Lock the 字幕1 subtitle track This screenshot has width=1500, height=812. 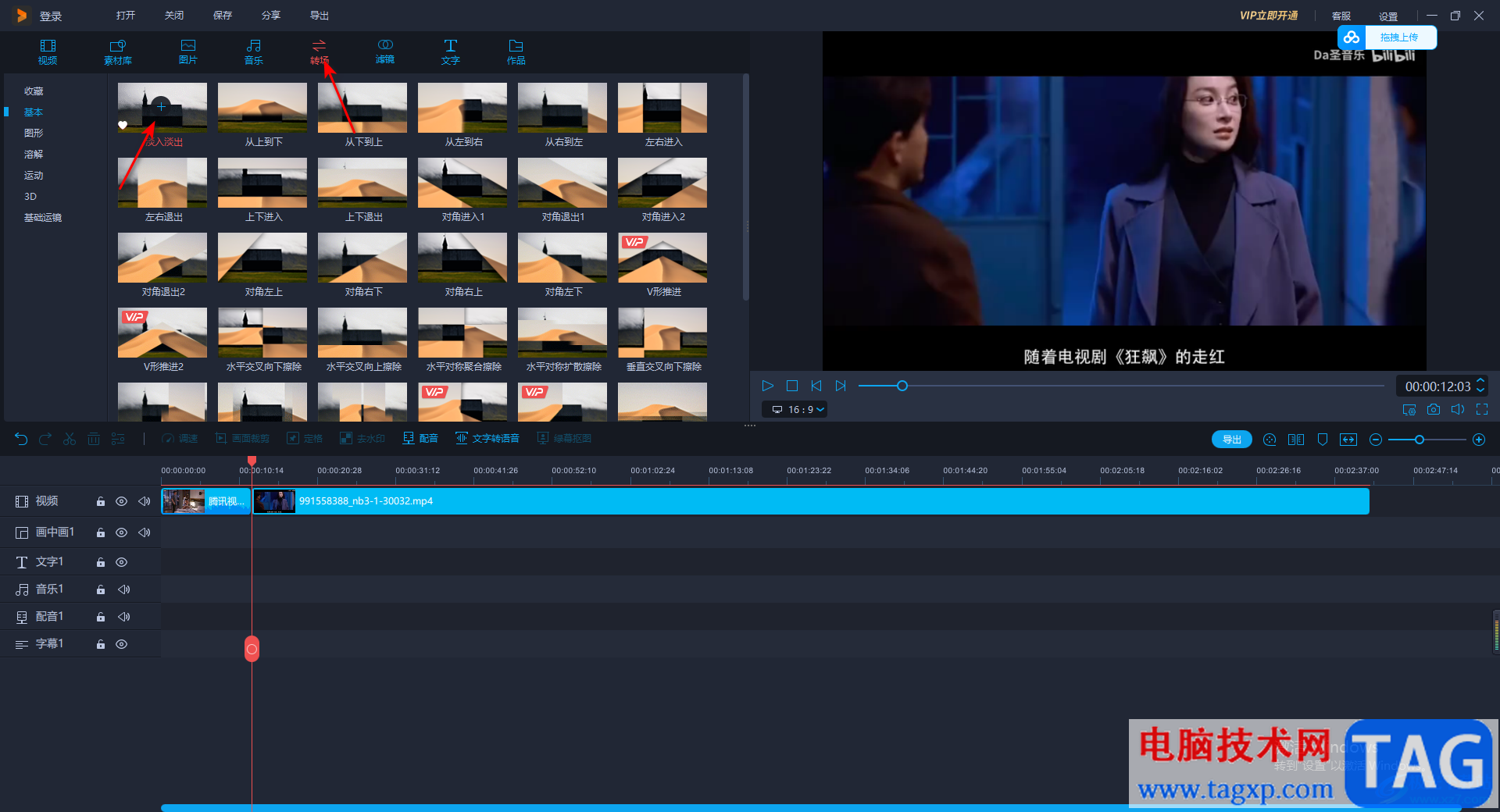(x=101, y=644)
